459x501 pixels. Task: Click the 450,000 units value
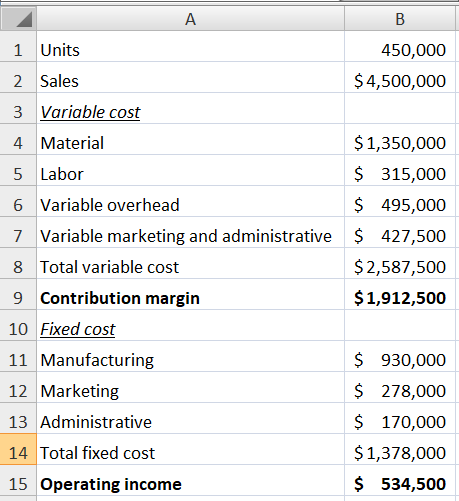pyautogui.click(x=400, y=46)
